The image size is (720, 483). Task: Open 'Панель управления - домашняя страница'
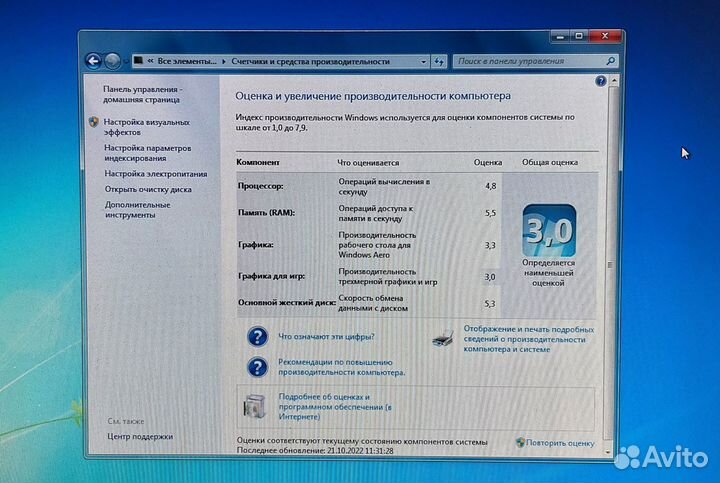click(142, 94)
